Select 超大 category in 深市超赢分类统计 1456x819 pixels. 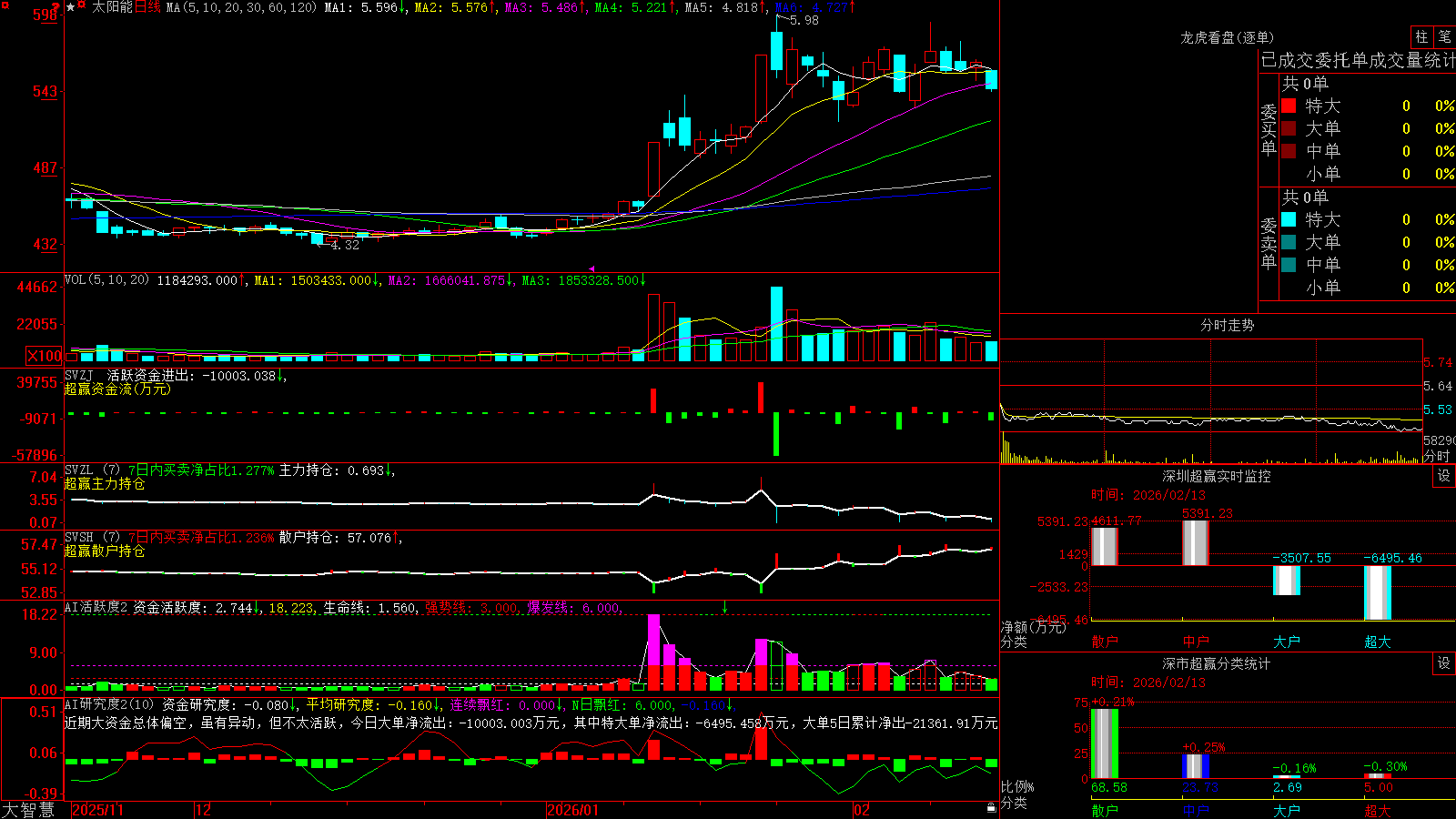(1377, 810)
